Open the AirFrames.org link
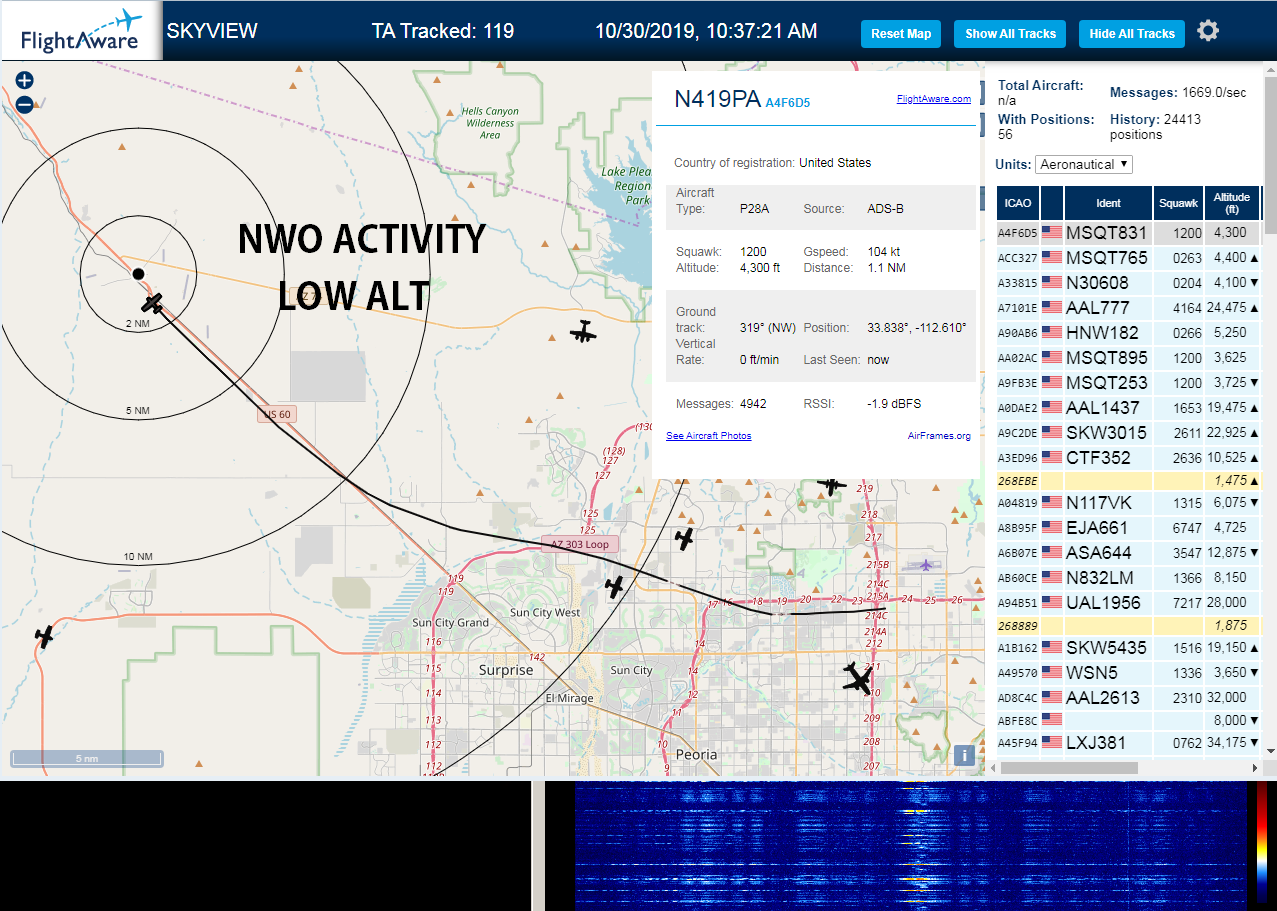The image size is (1277, 911). (939, 436)
